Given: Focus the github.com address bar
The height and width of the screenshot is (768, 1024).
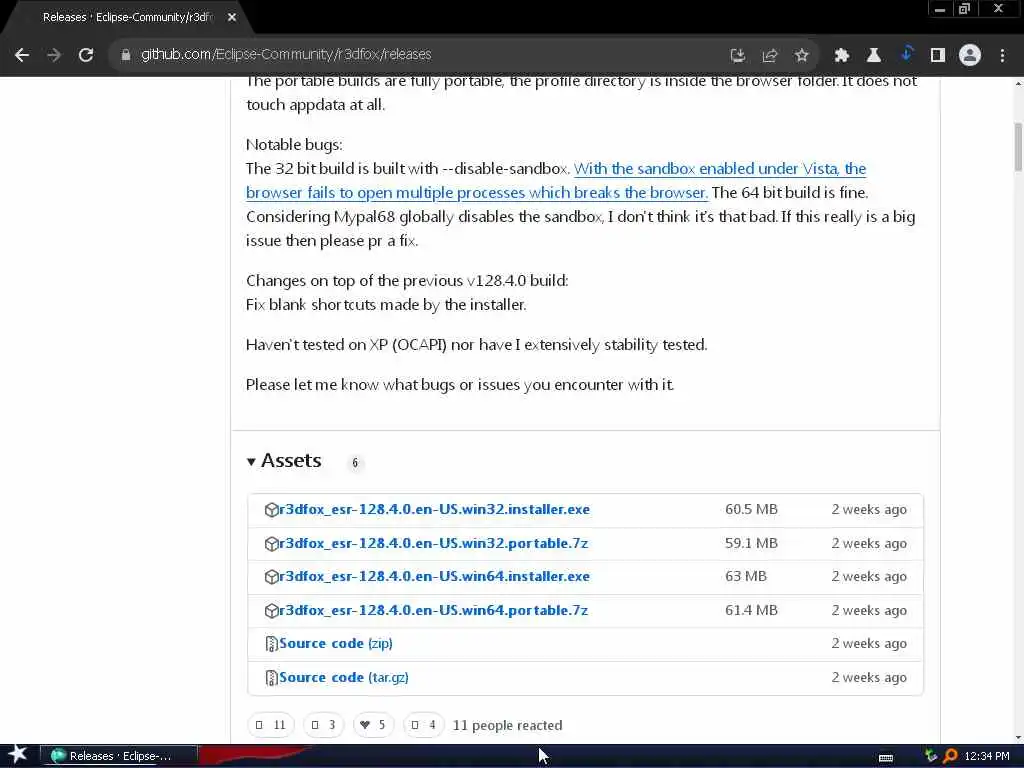Looking at the screenshot, I should (x=418, y=55).
